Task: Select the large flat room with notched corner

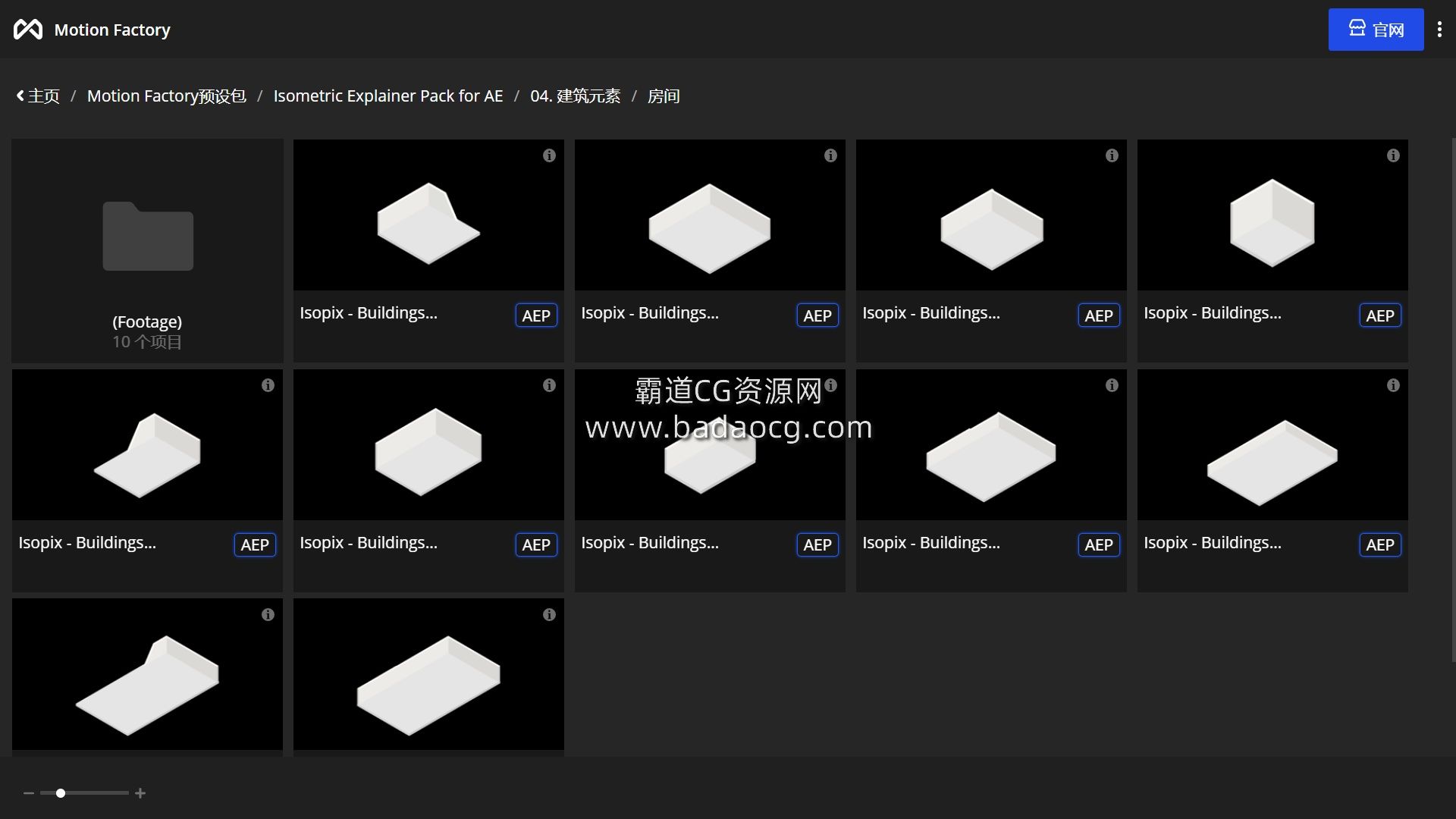Action: tap(991, 444)
